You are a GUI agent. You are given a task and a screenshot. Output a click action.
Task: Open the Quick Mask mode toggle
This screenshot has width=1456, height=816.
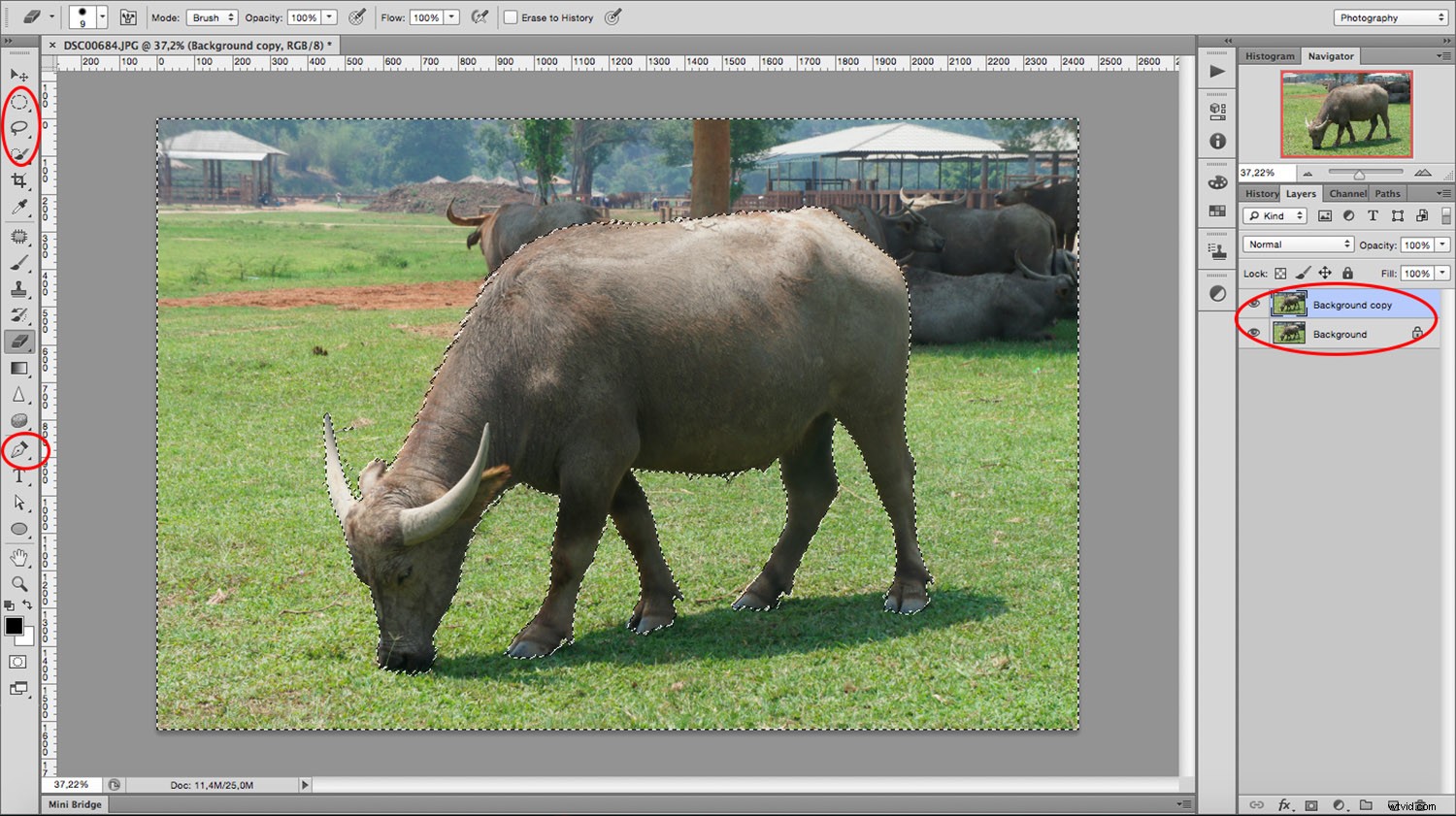pos(17,662)
